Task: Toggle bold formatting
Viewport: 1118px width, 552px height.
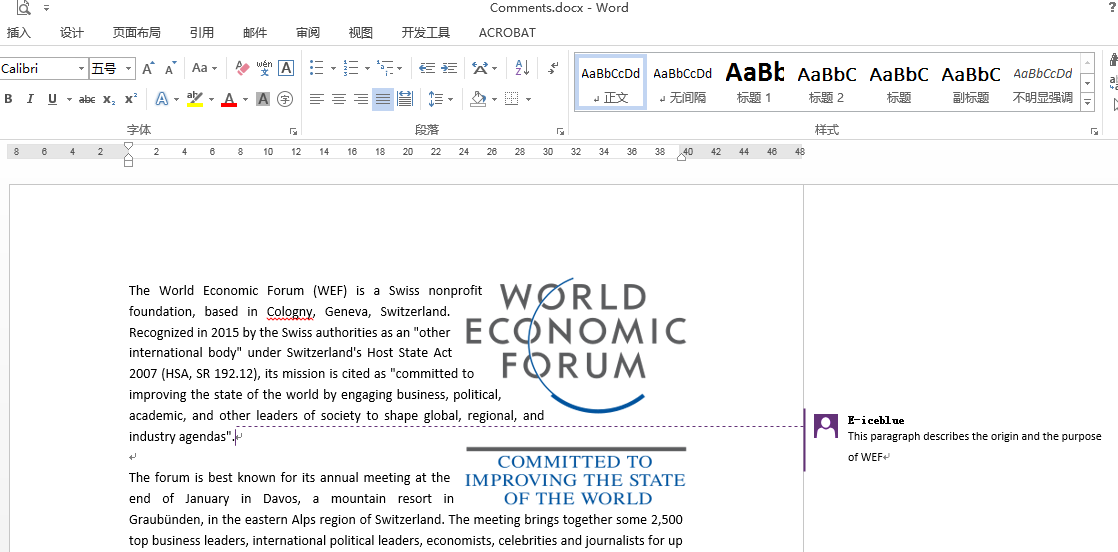Action: coord(9,99)
